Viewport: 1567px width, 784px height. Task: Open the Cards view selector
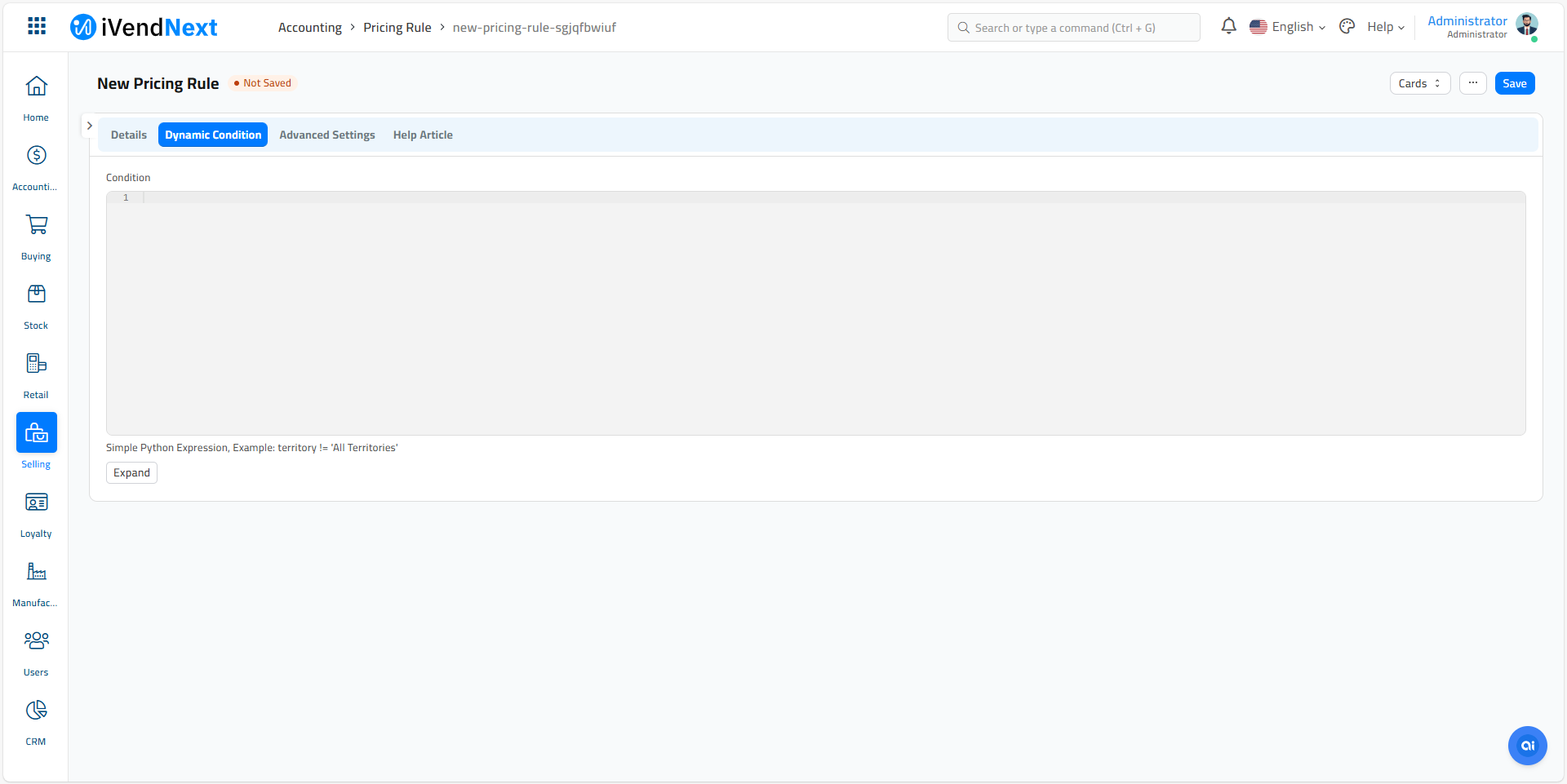coord(1420,83)
